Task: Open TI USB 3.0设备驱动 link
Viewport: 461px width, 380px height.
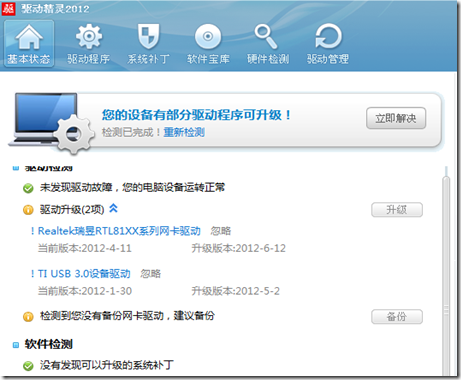Action: coord(84,274)
